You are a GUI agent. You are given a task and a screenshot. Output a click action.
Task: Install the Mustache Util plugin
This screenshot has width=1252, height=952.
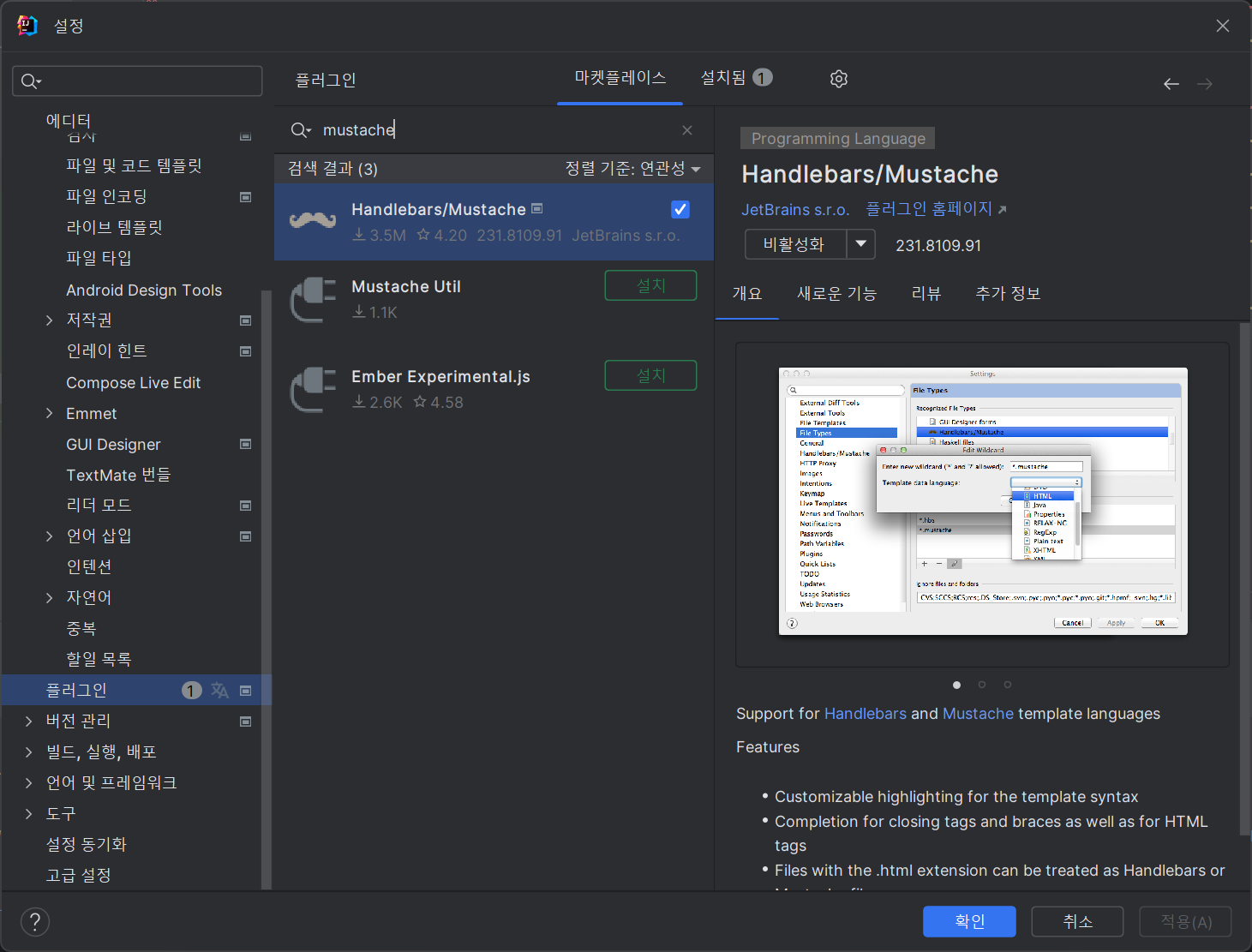[650, 285]
